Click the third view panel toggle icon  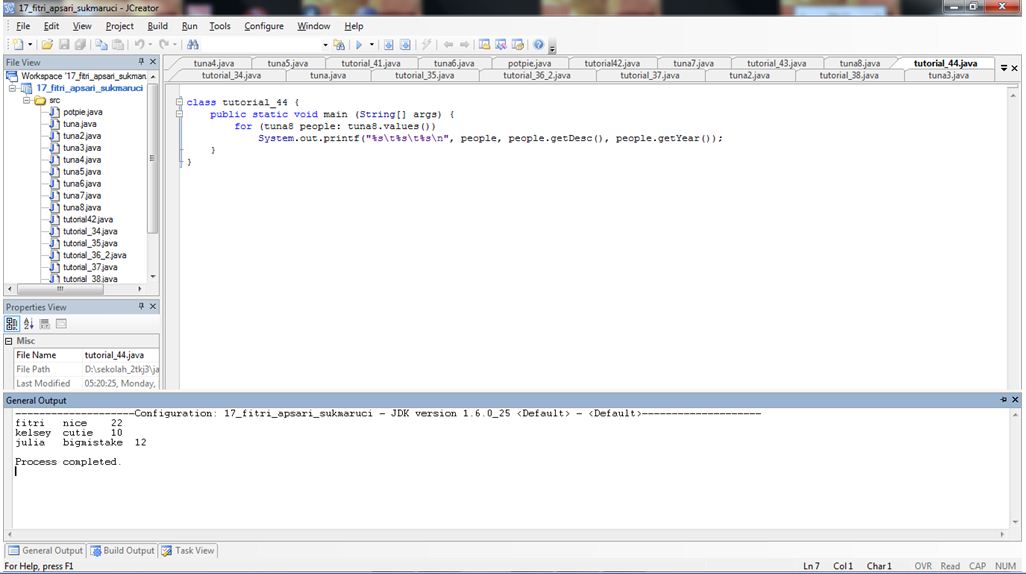point(518,45)
